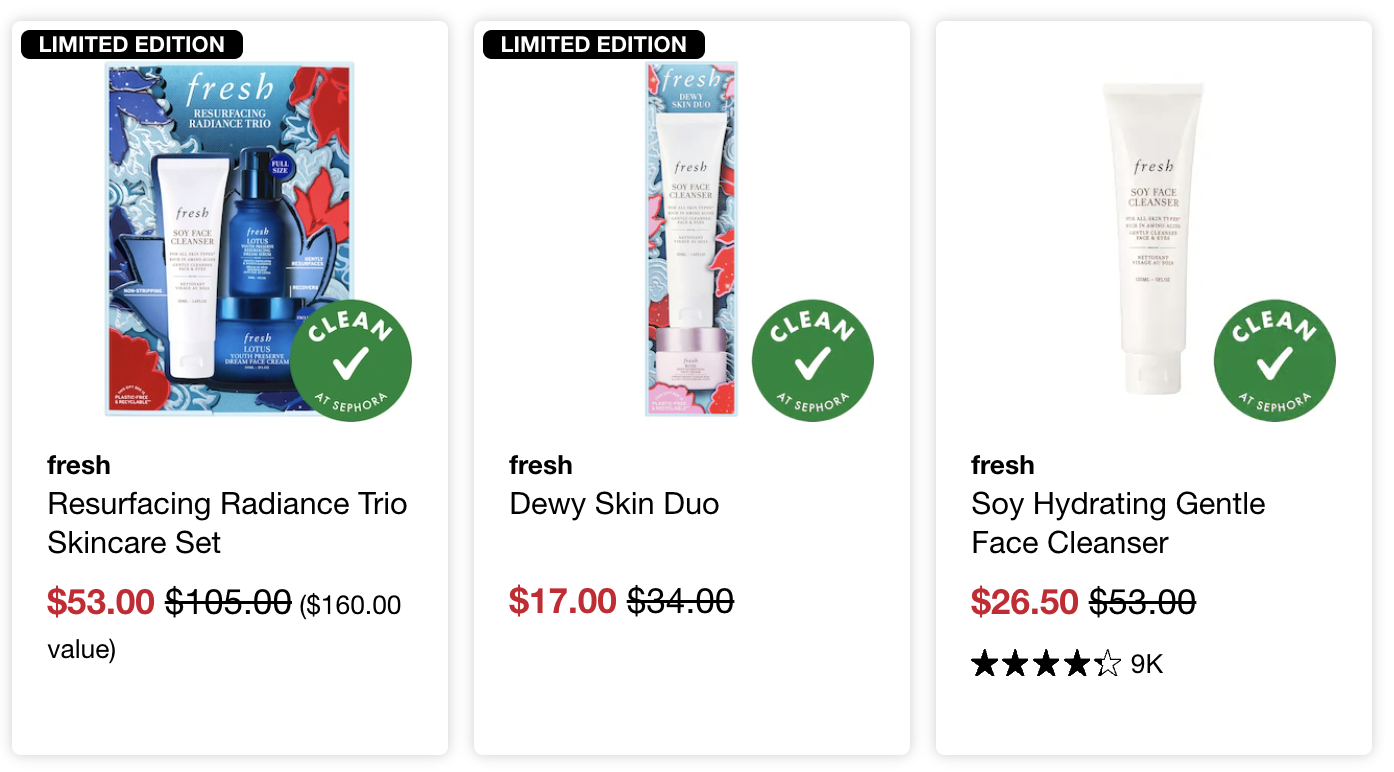Open the Resurfacing Radiance Trio product image

[230, 239]
